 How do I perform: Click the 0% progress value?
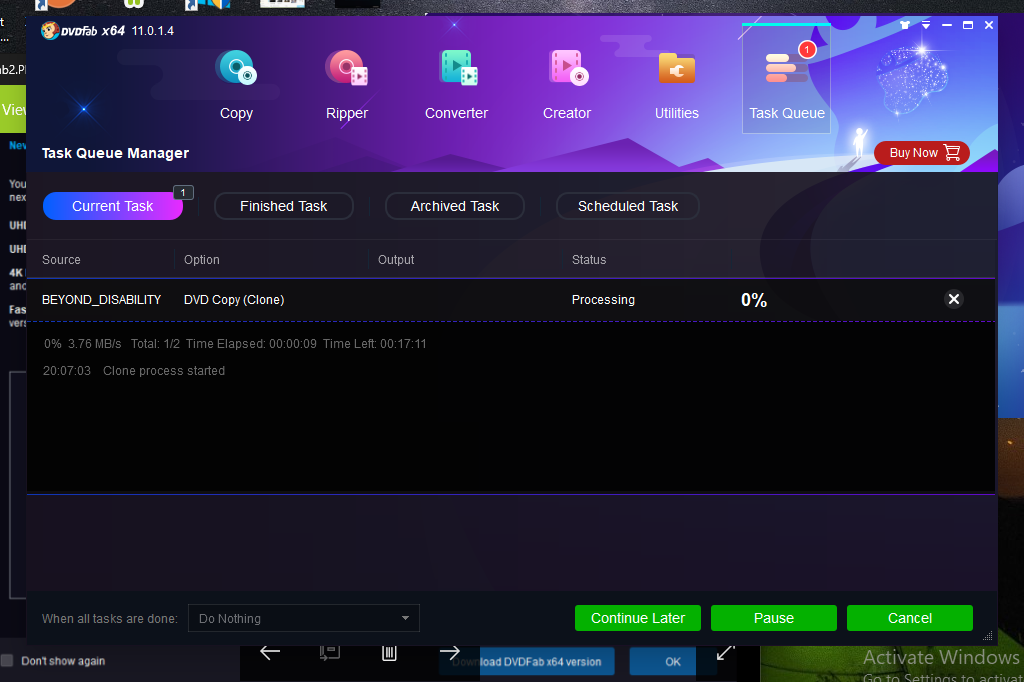tap(754, 300)
